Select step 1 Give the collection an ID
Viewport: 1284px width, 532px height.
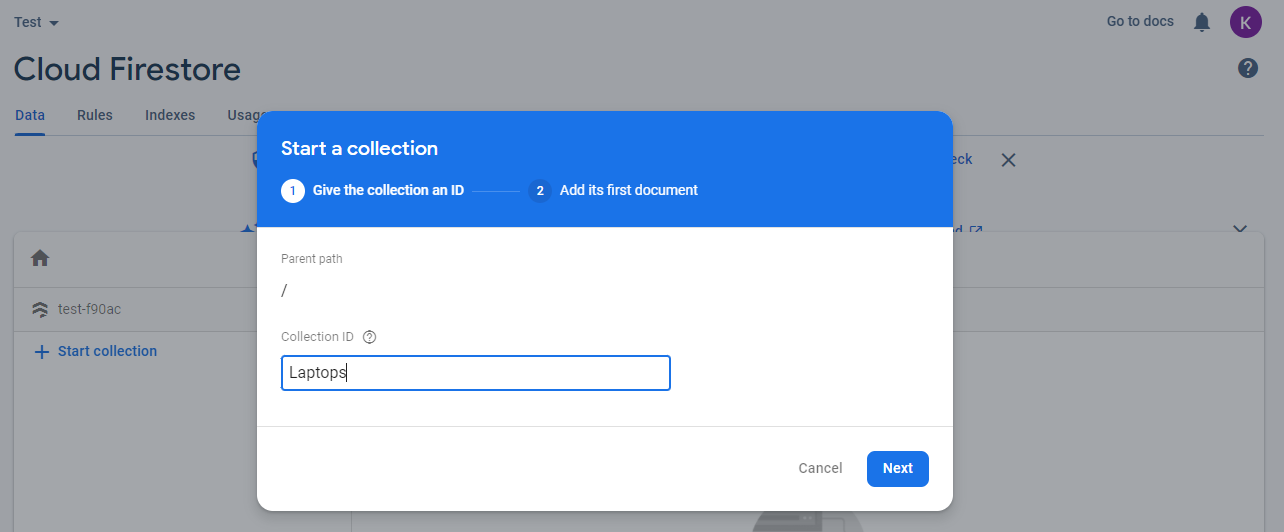[x=388, y=190]
